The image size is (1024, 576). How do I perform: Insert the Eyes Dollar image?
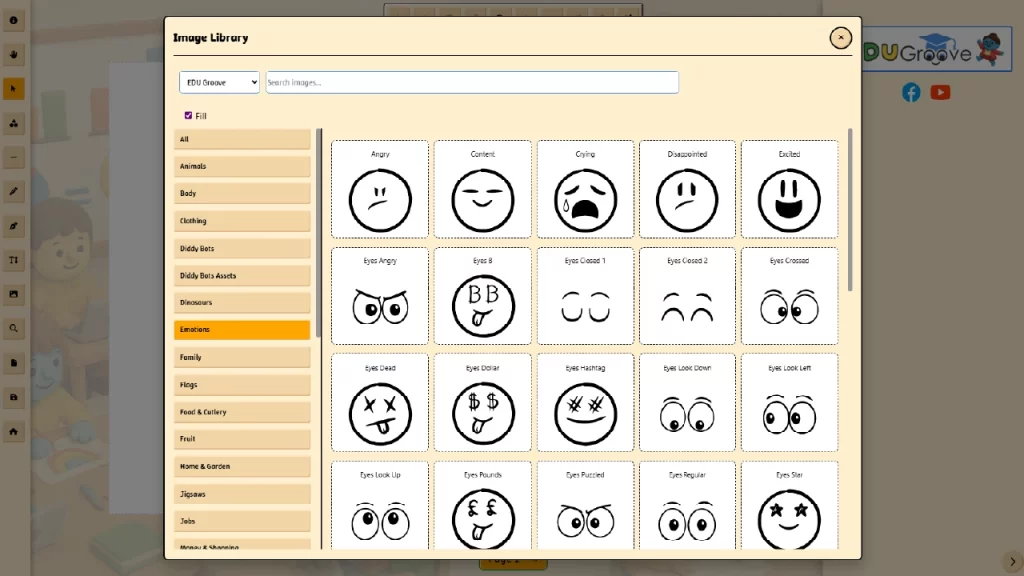(x=483, y=403)
